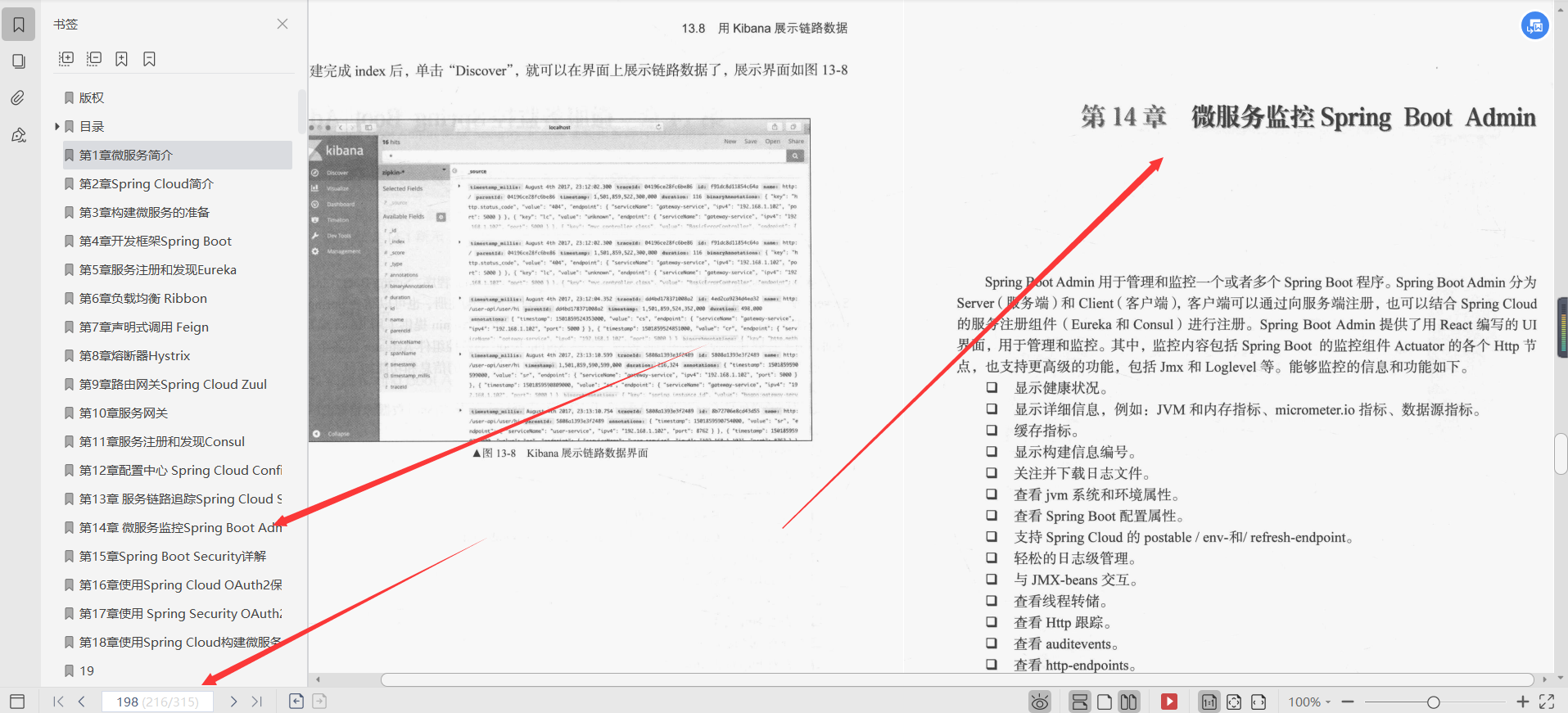Go to the next page
1568x713 pixels.
(x=233, y=702)
